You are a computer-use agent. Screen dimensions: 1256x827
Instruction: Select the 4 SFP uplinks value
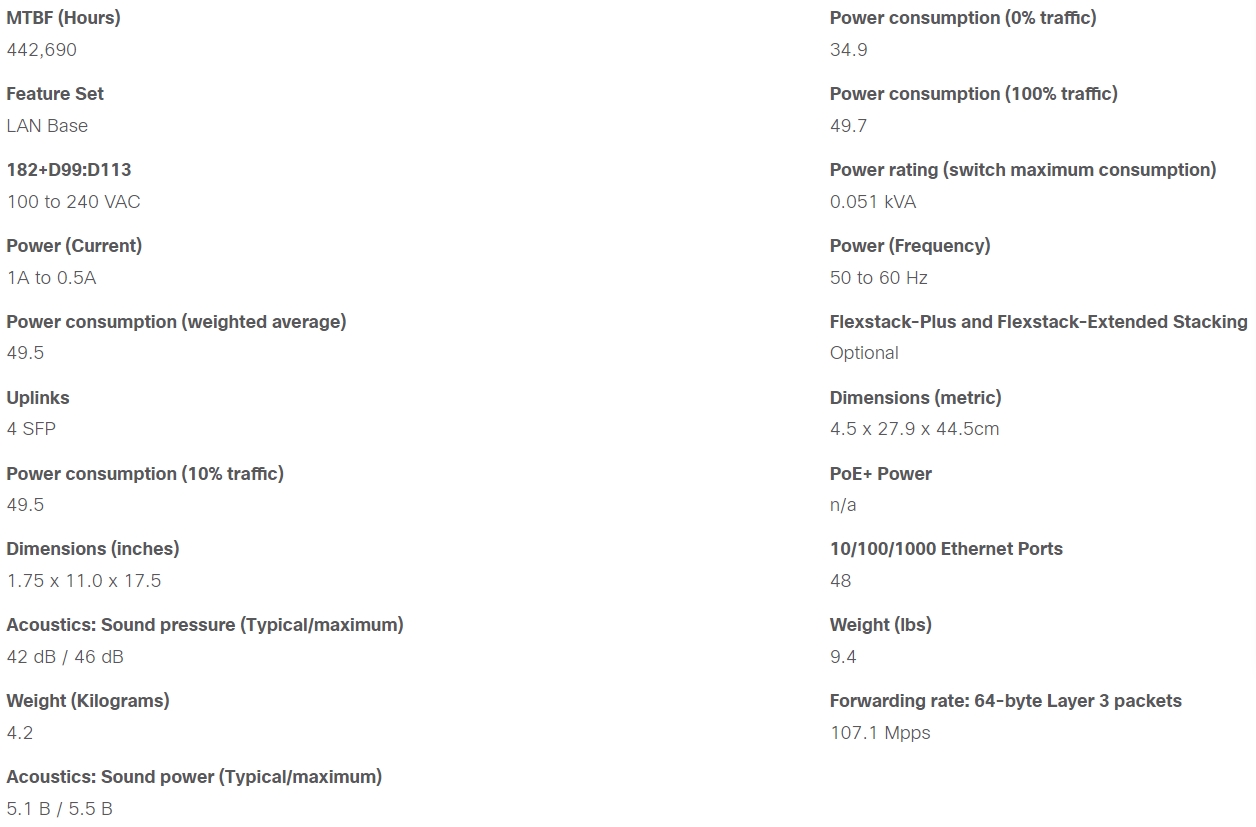pos(31,429)
